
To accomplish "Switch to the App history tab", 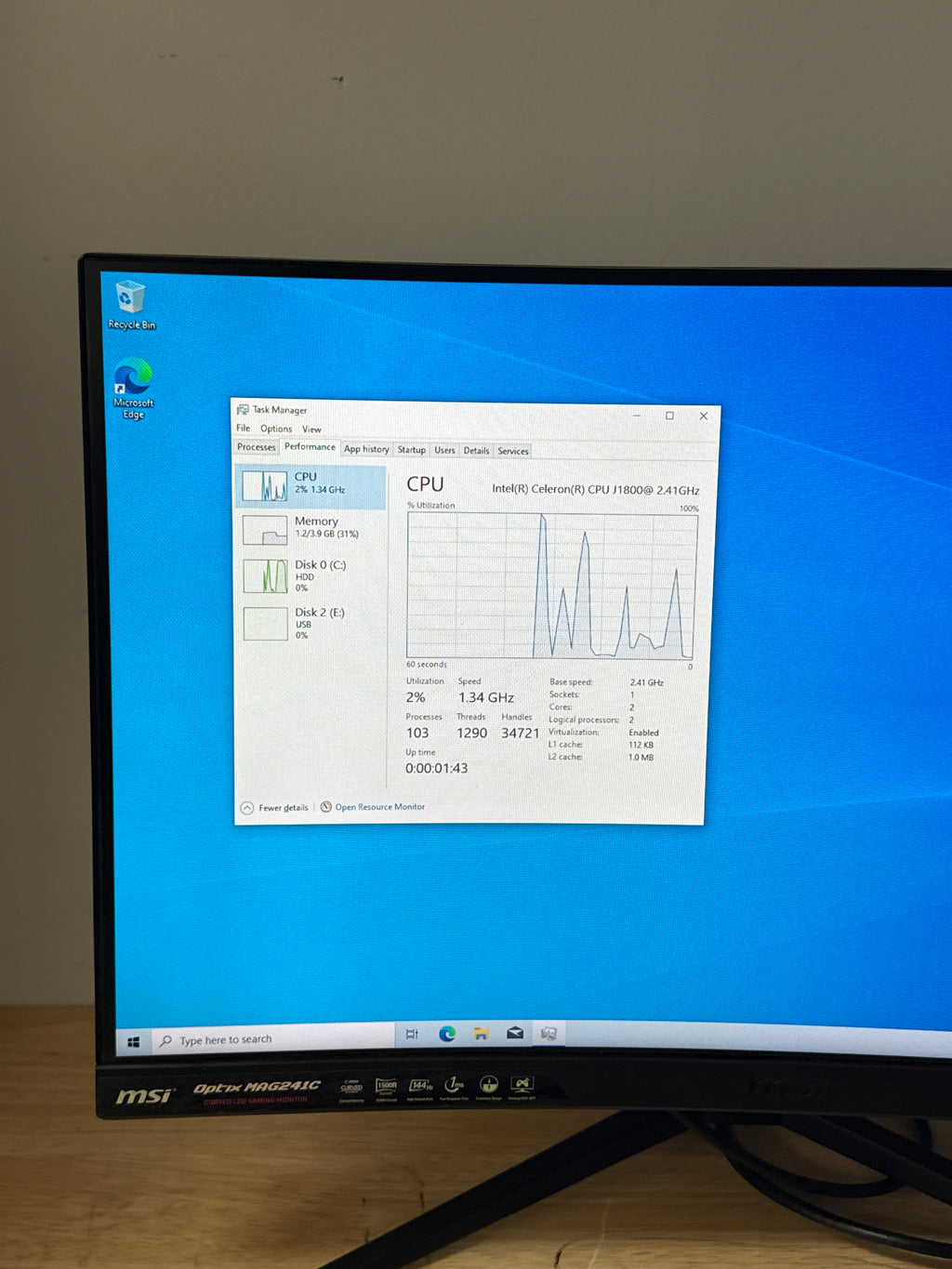I will coord(366,449).
